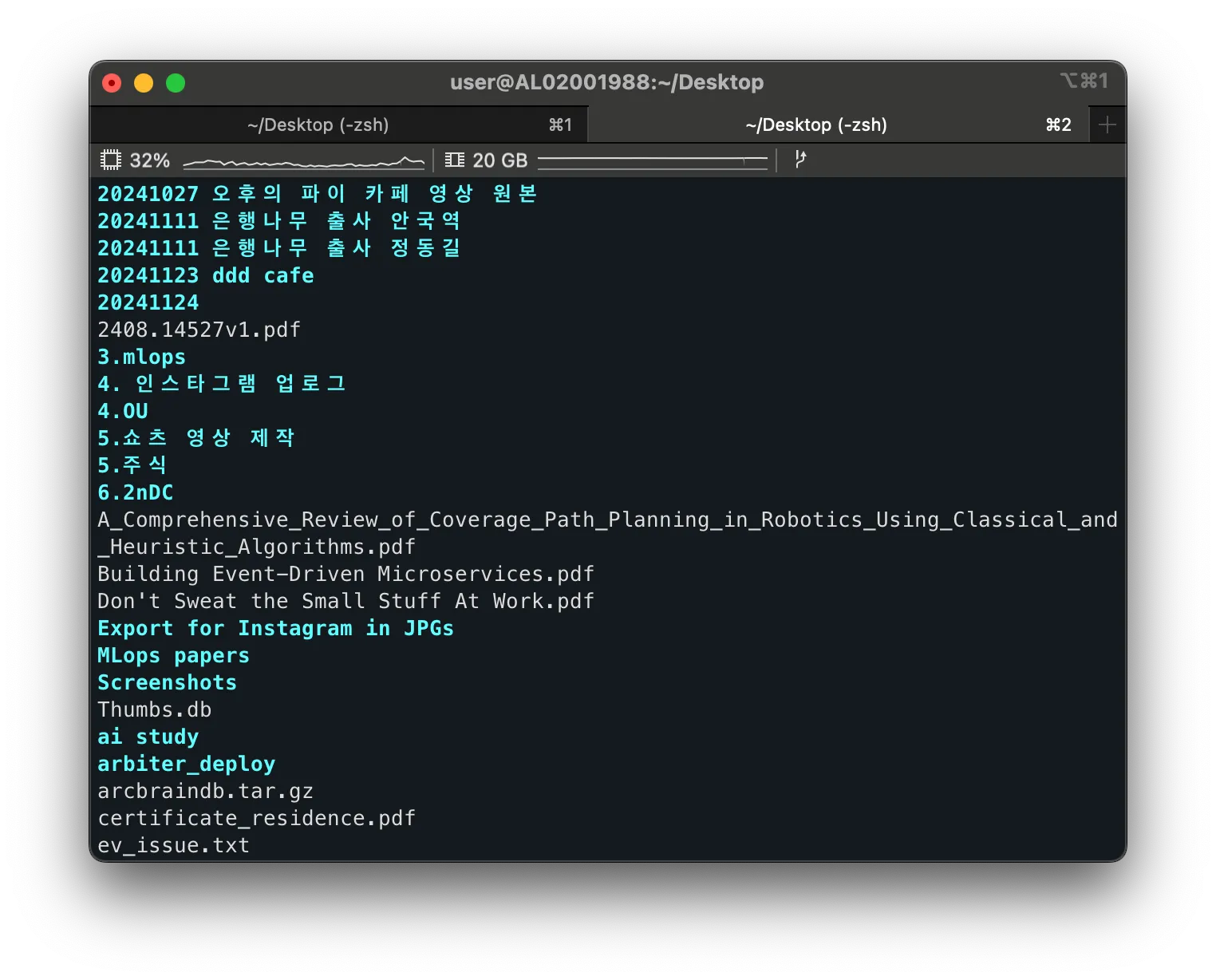Click the ⌘1 shortcut badge on the left tab
Screen dimensions: 1216x980
561,124
